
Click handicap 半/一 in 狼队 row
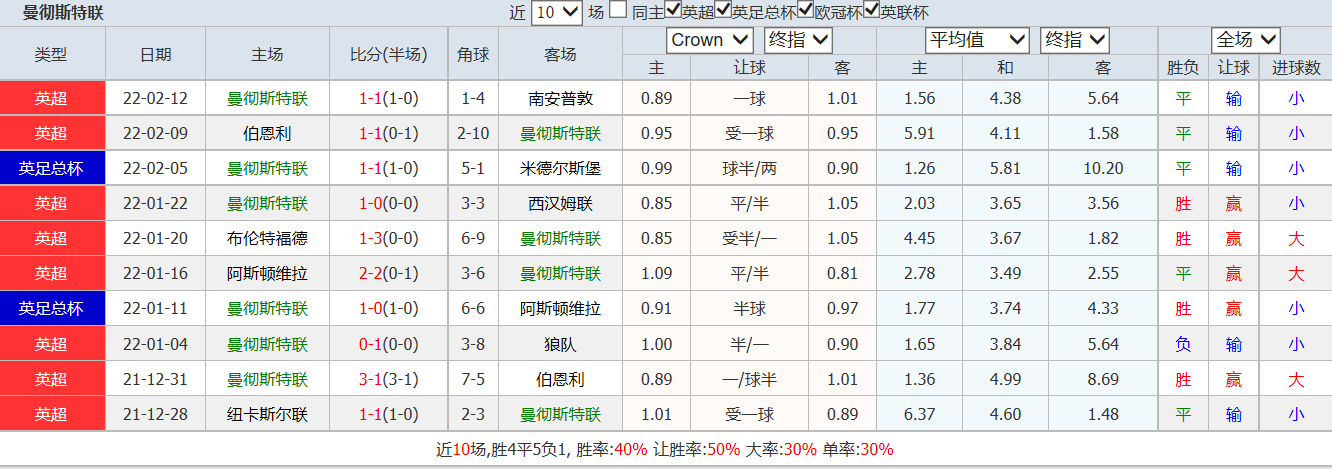point(749,344)
